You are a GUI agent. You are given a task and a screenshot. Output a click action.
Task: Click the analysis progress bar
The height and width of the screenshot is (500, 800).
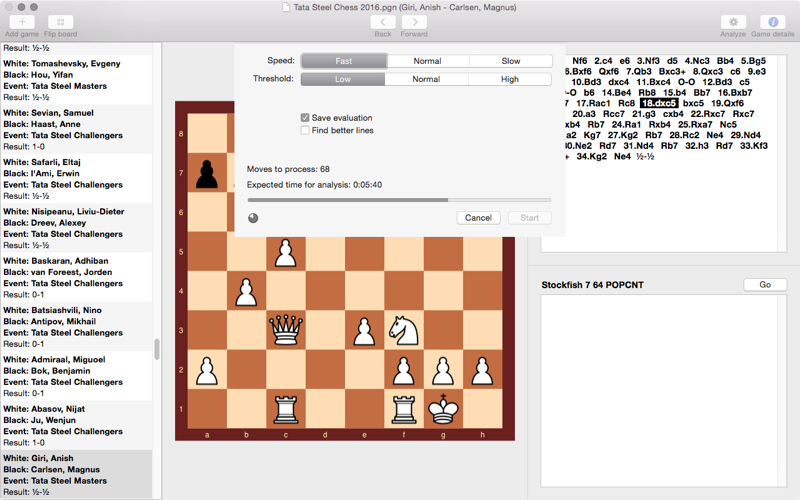[x=399, y=200]
